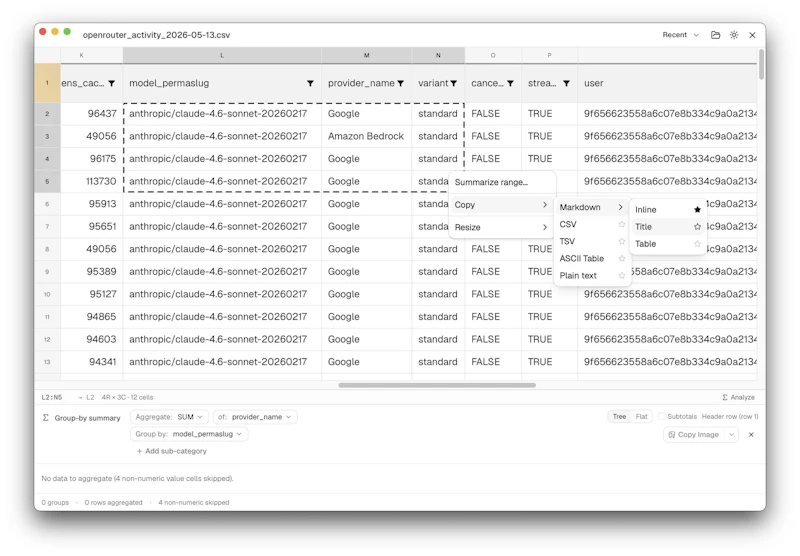Click the cell with value 113730
Viewport: 800px width, 556px height.
pyautogui.click(x=91, y=181)
